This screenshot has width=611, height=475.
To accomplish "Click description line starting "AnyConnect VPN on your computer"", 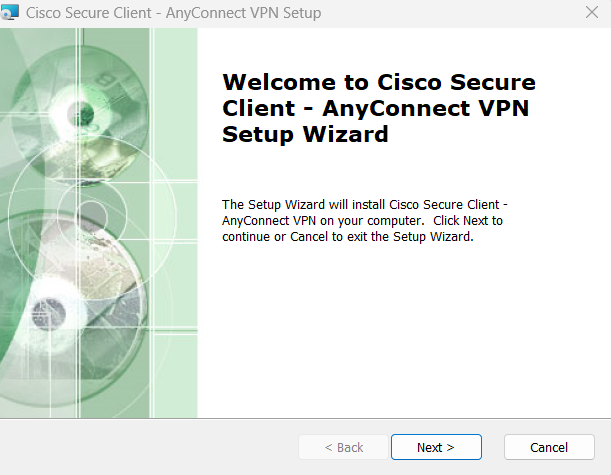I will (362, 221).
